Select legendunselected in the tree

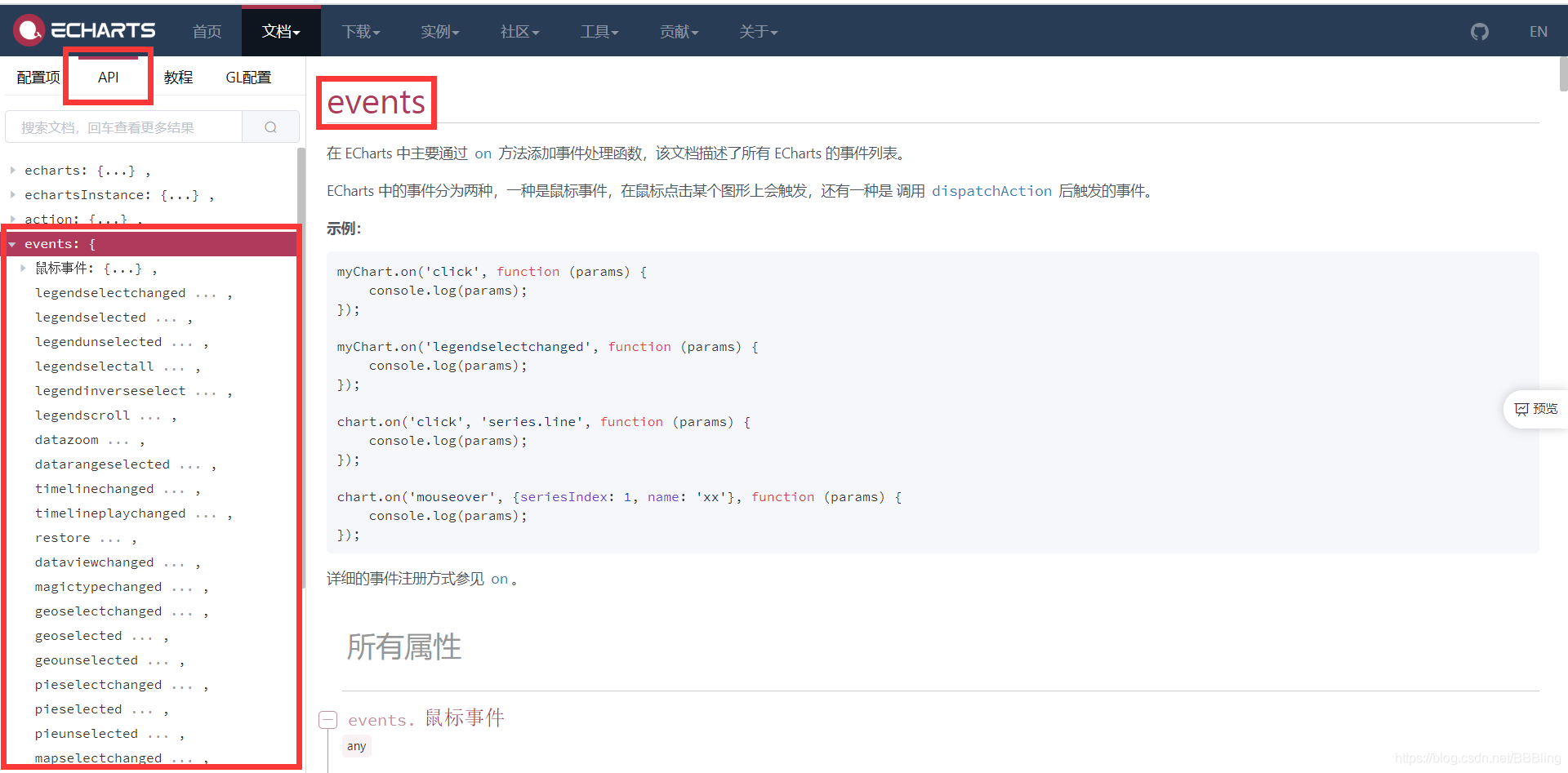coord(98,342)
